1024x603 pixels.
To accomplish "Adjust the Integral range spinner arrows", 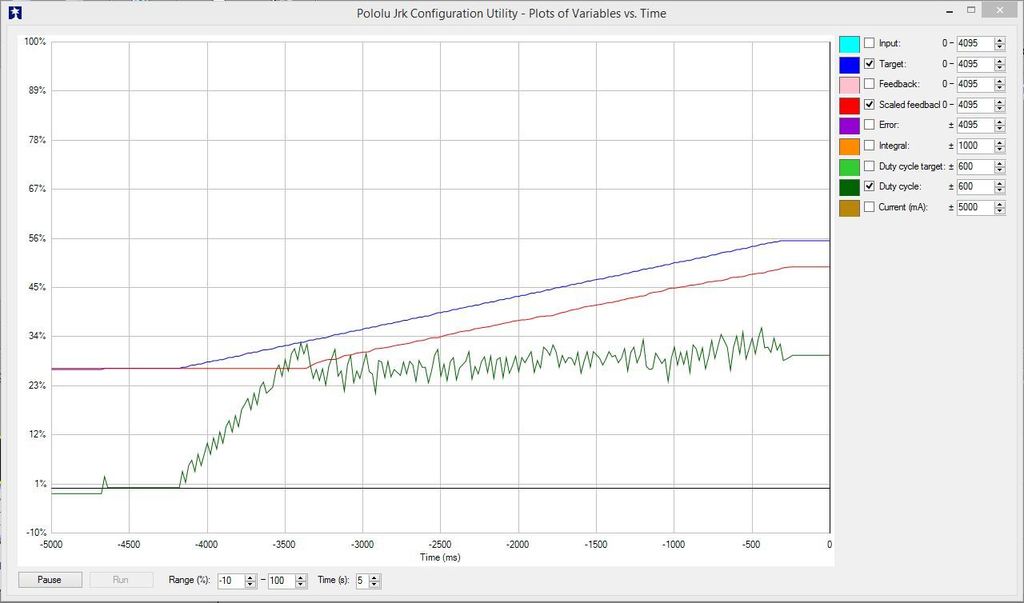I will point(1000,146).
